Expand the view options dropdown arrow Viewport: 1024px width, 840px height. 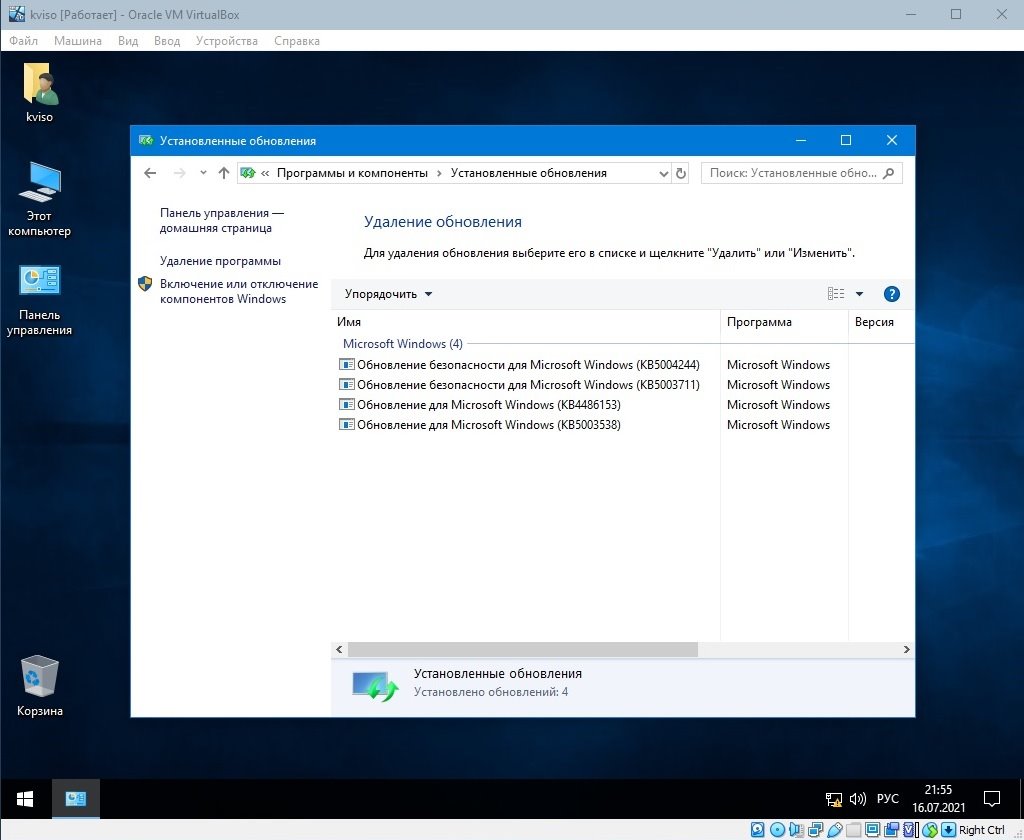tap(859, 294)
